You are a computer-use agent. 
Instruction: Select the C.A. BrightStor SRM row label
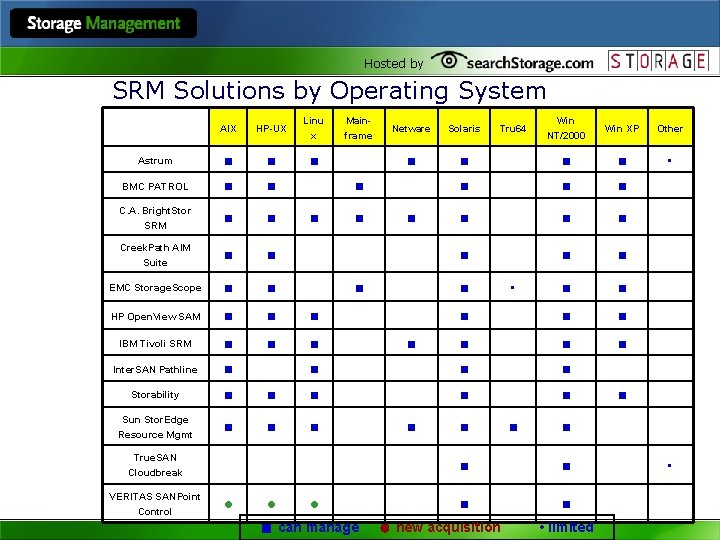155,218
